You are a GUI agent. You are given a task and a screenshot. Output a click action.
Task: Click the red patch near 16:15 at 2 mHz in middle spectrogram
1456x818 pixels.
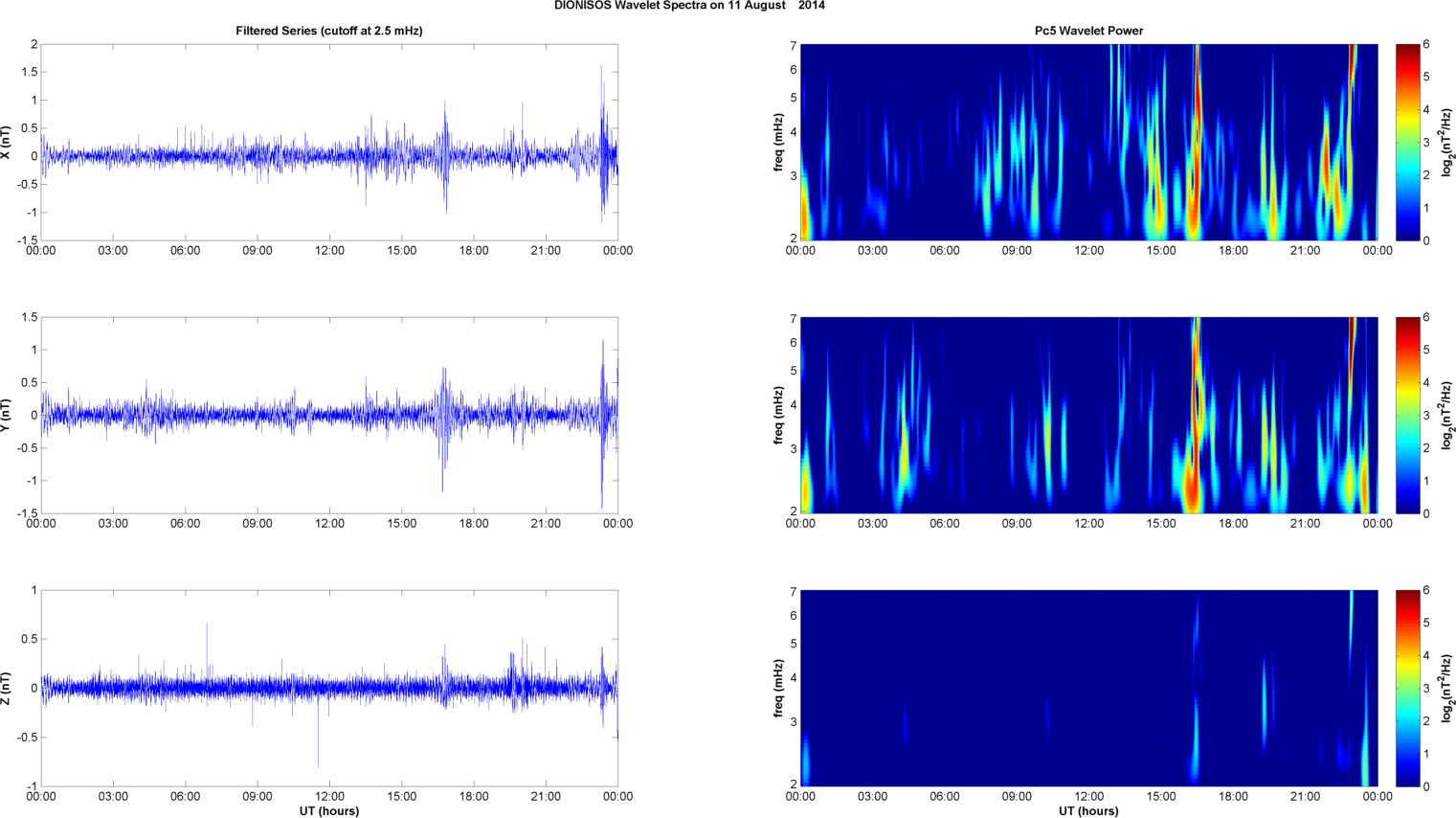(x=1190, y=489)
